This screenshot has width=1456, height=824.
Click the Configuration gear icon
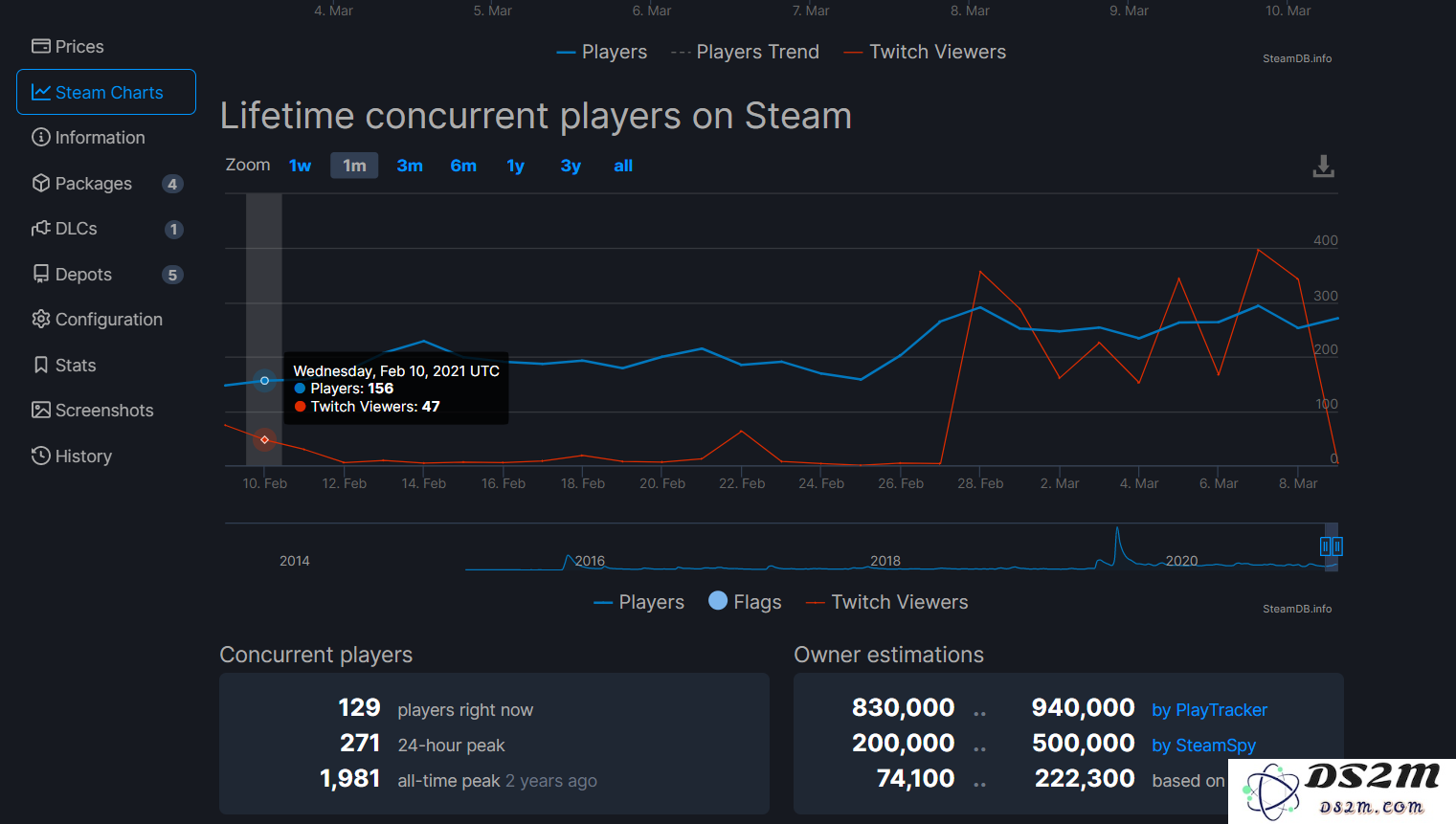tap(40, 319)
